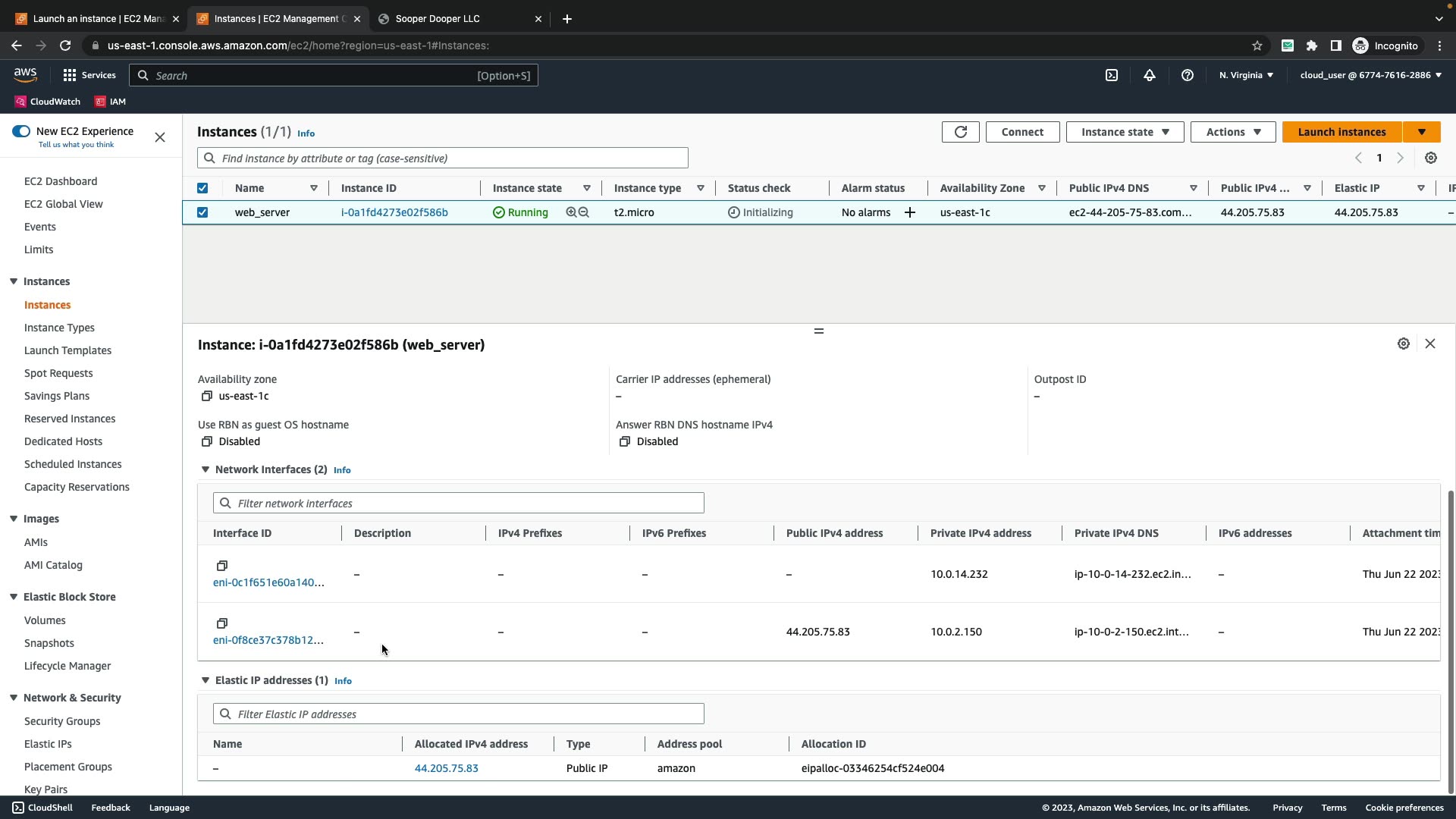Open the AWS CloudShell icon in header
Viewport: 1456px width, 819px height.
pos(1112,75)
